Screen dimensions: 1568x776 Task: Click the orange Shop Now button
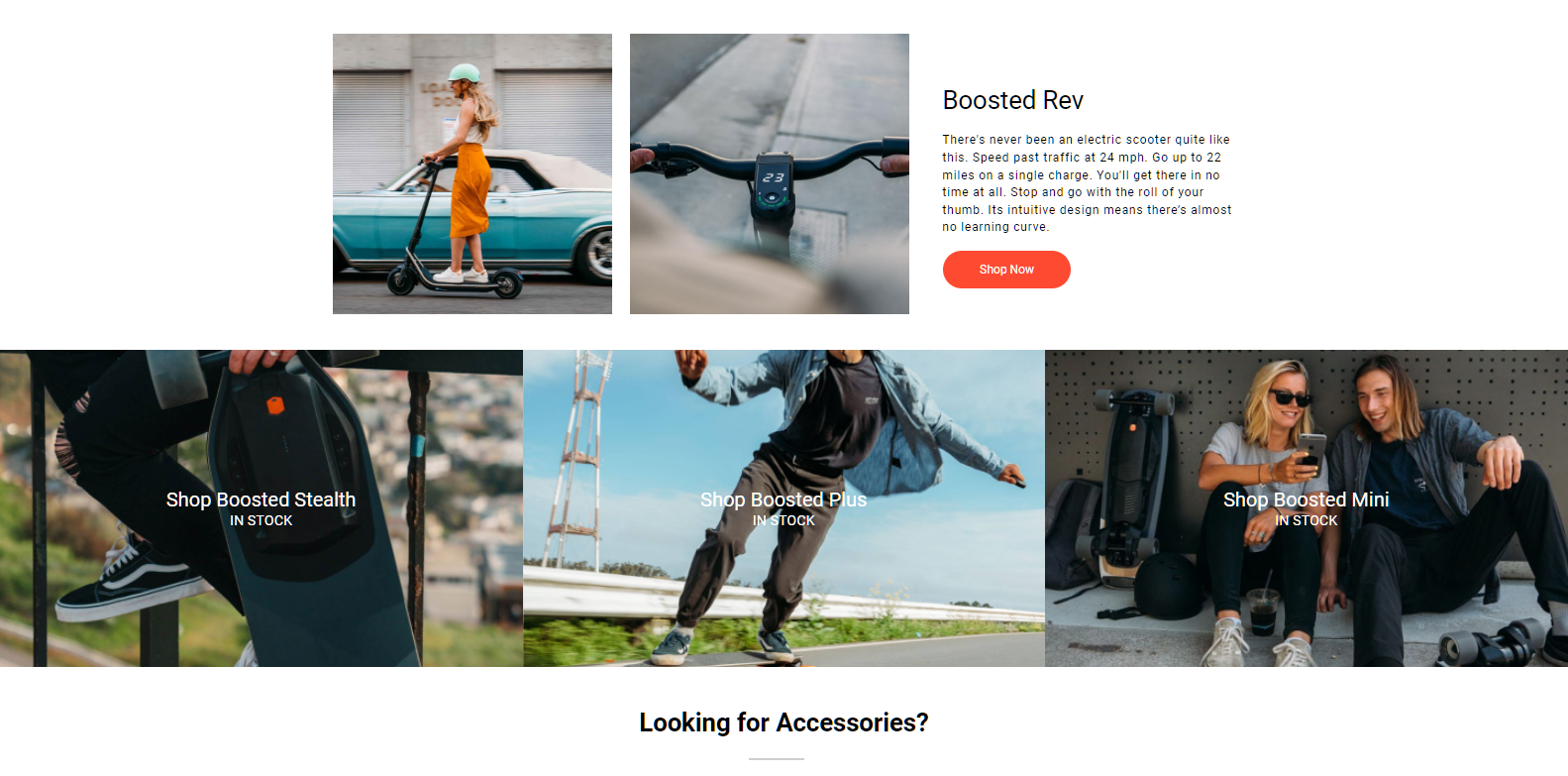[1006, 270]
